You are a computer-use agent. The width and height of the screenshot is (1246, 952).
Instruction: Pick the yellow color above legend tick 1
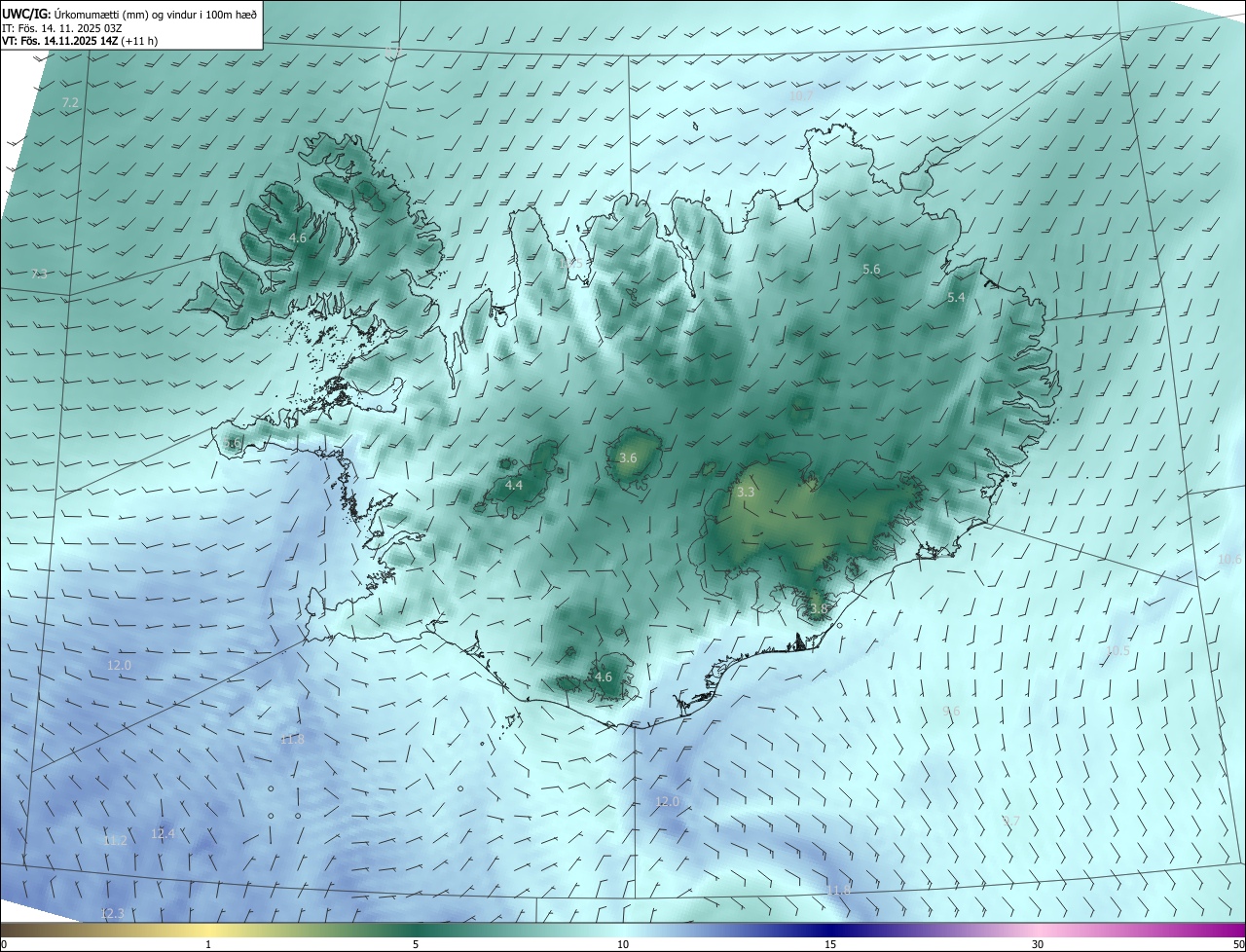click(x=208, y=930)
